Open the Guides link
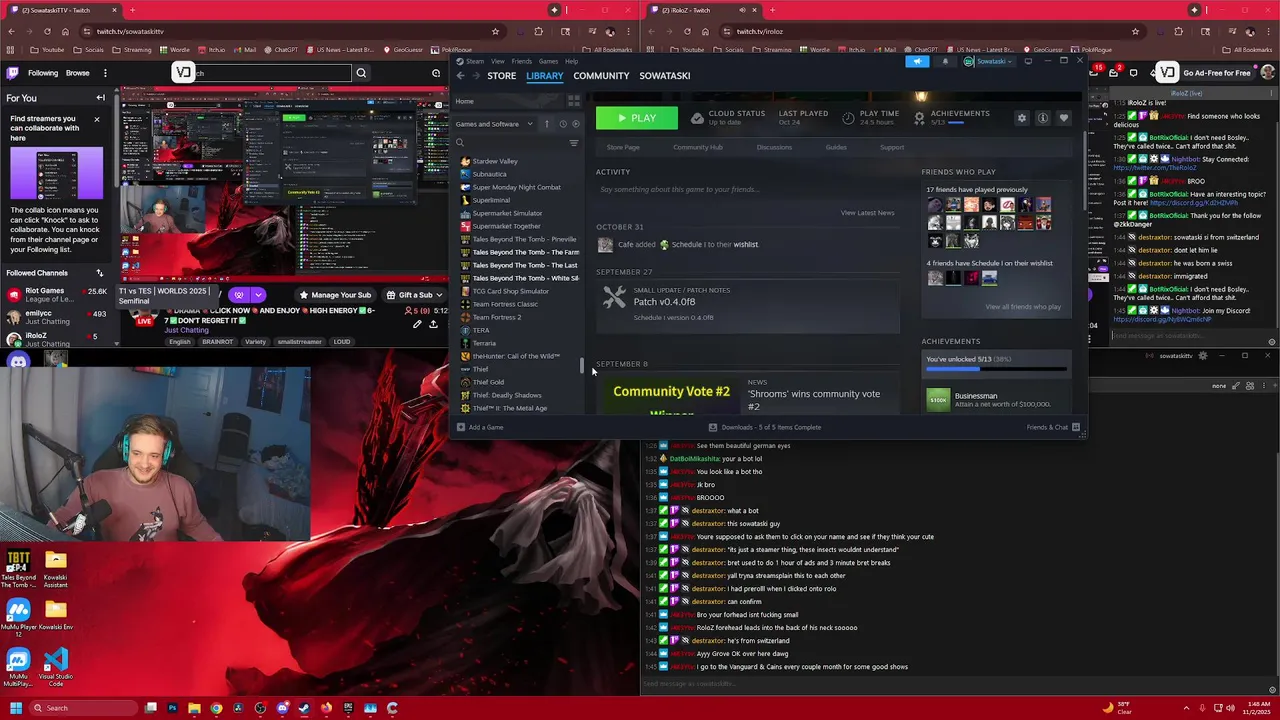1280x720 pixels. pos(836,147)
